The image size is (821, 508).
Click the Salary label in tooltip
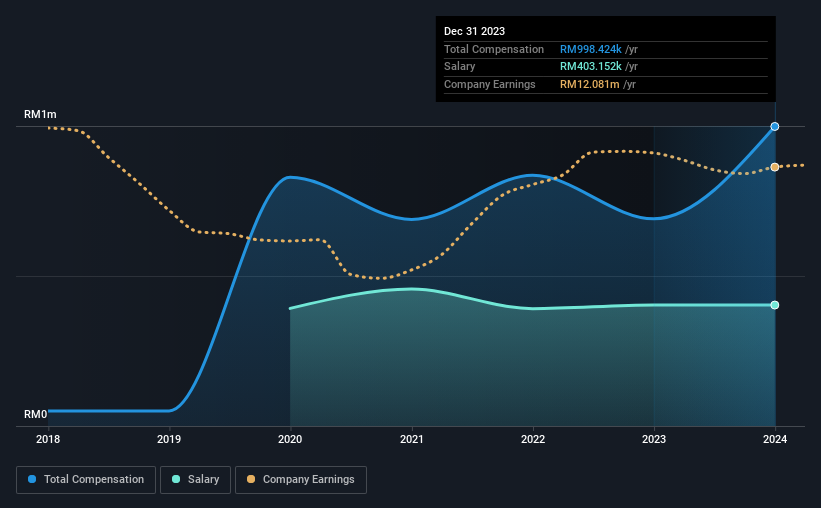(460, 67)
